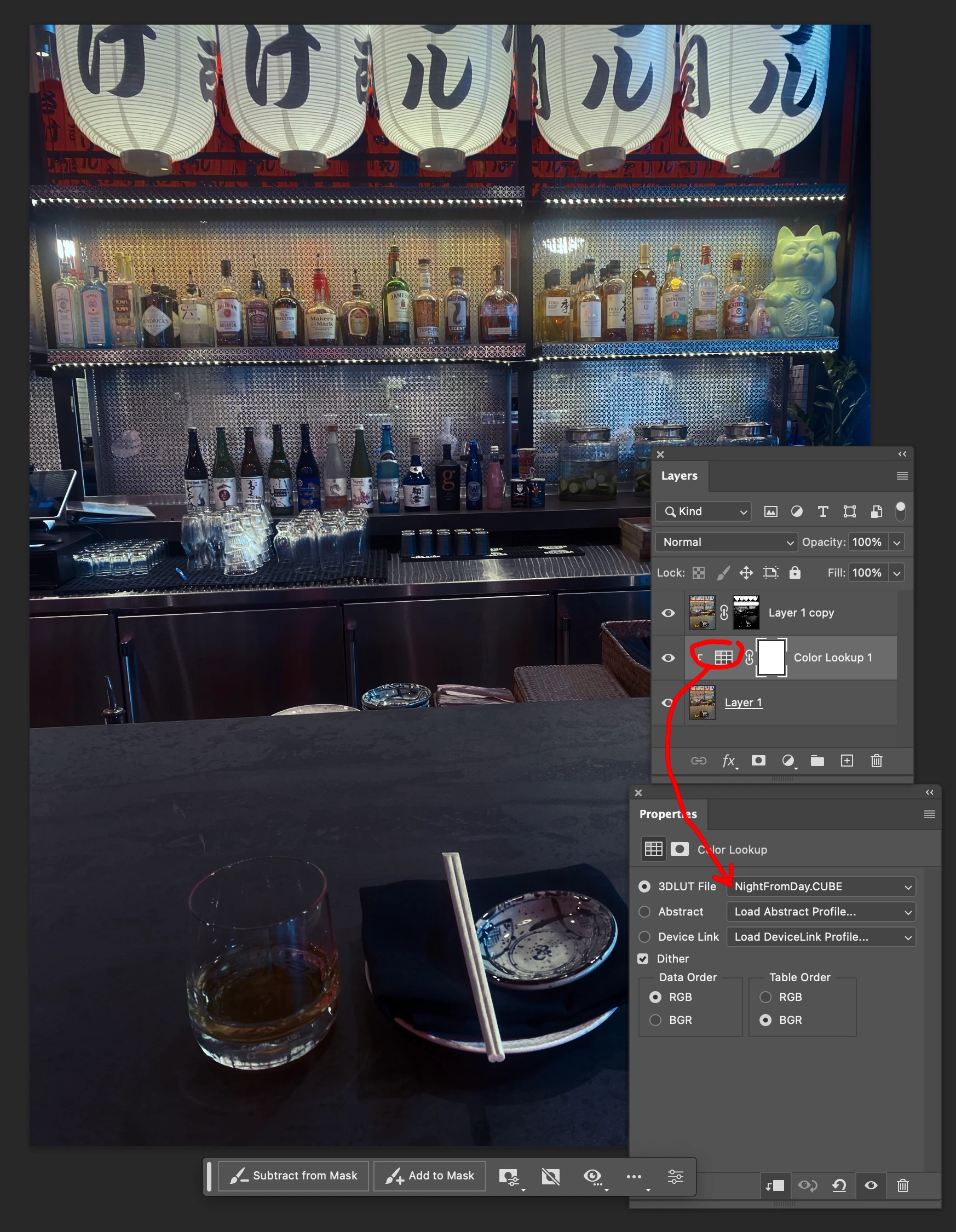Click the delete layer trash icon in Layers
The height and width of the screenshot is (1232, 956).
(x=876, y=761)
